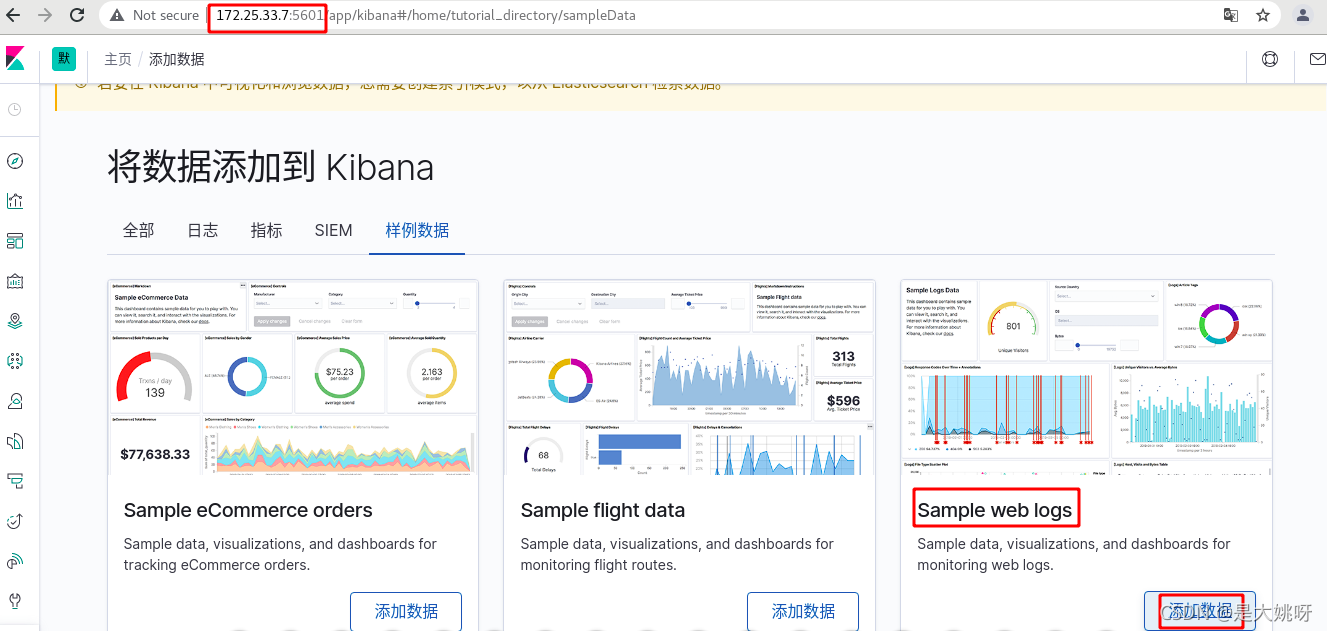Open Visualize chart icon in sidebar
The image size is (1327, 631).
click(15, 201)
